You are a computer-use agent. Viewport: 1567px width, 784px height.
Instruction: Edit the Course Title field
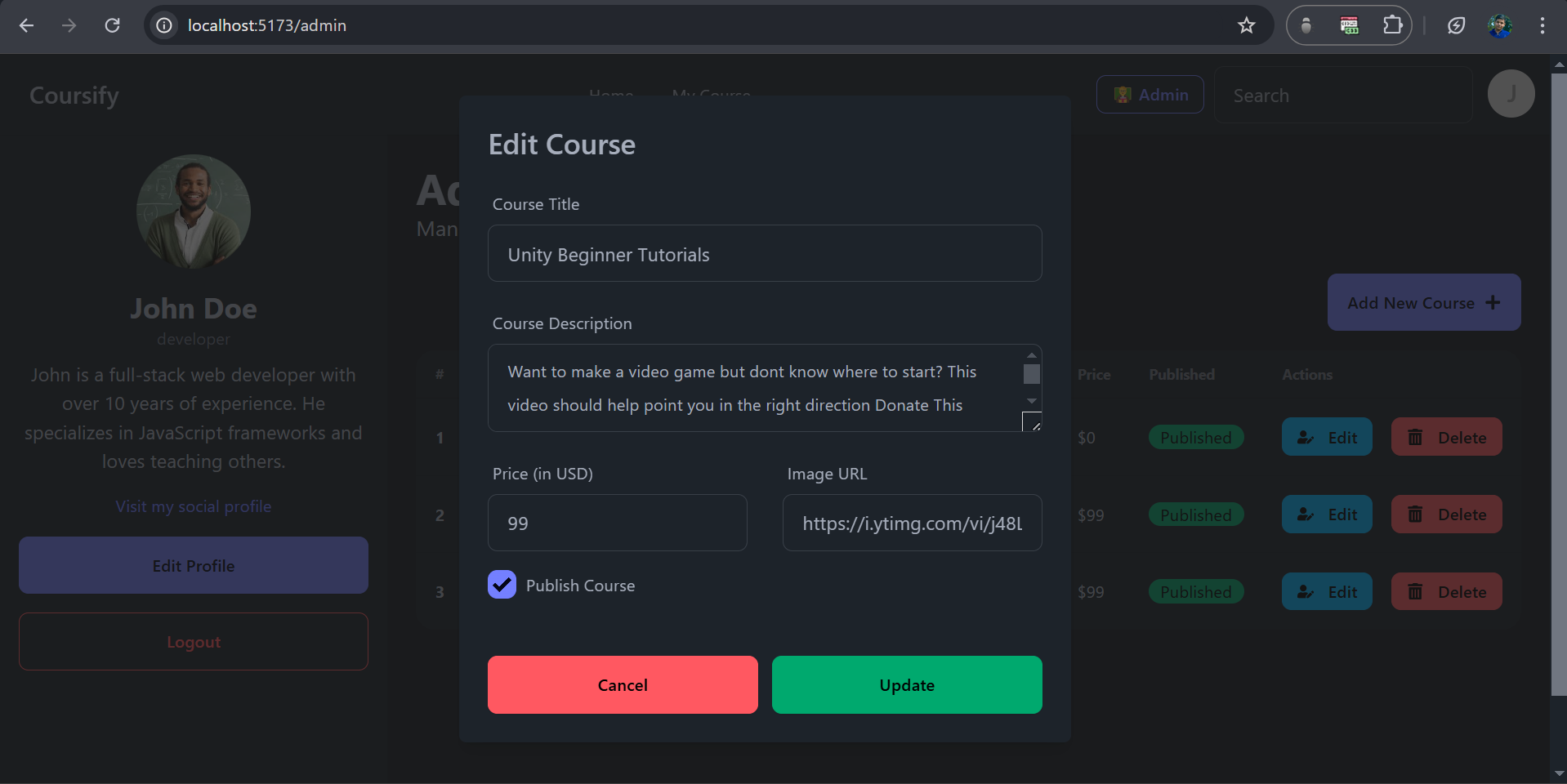point(765,254)
